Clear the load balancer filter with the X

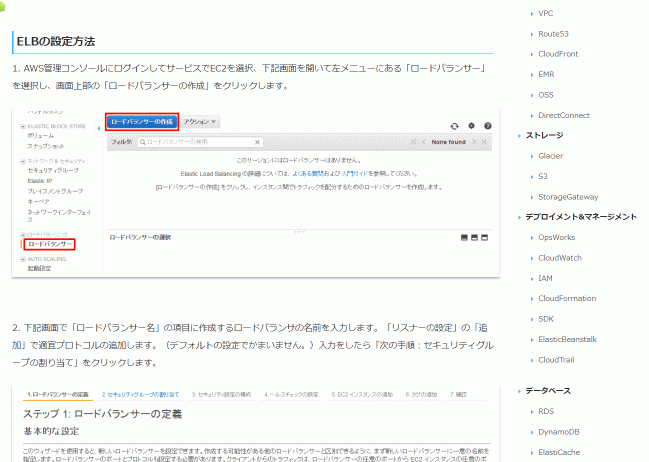point(257,142)
